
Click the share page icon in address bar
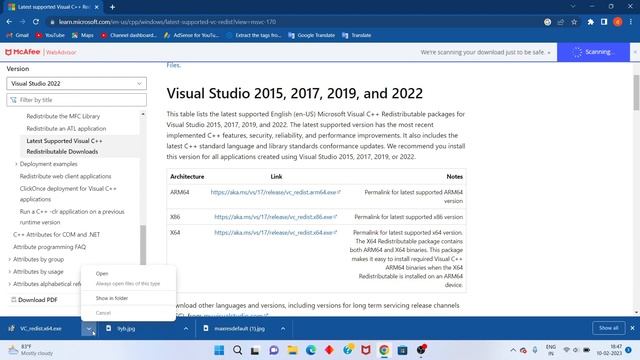[x=561, y=22]
